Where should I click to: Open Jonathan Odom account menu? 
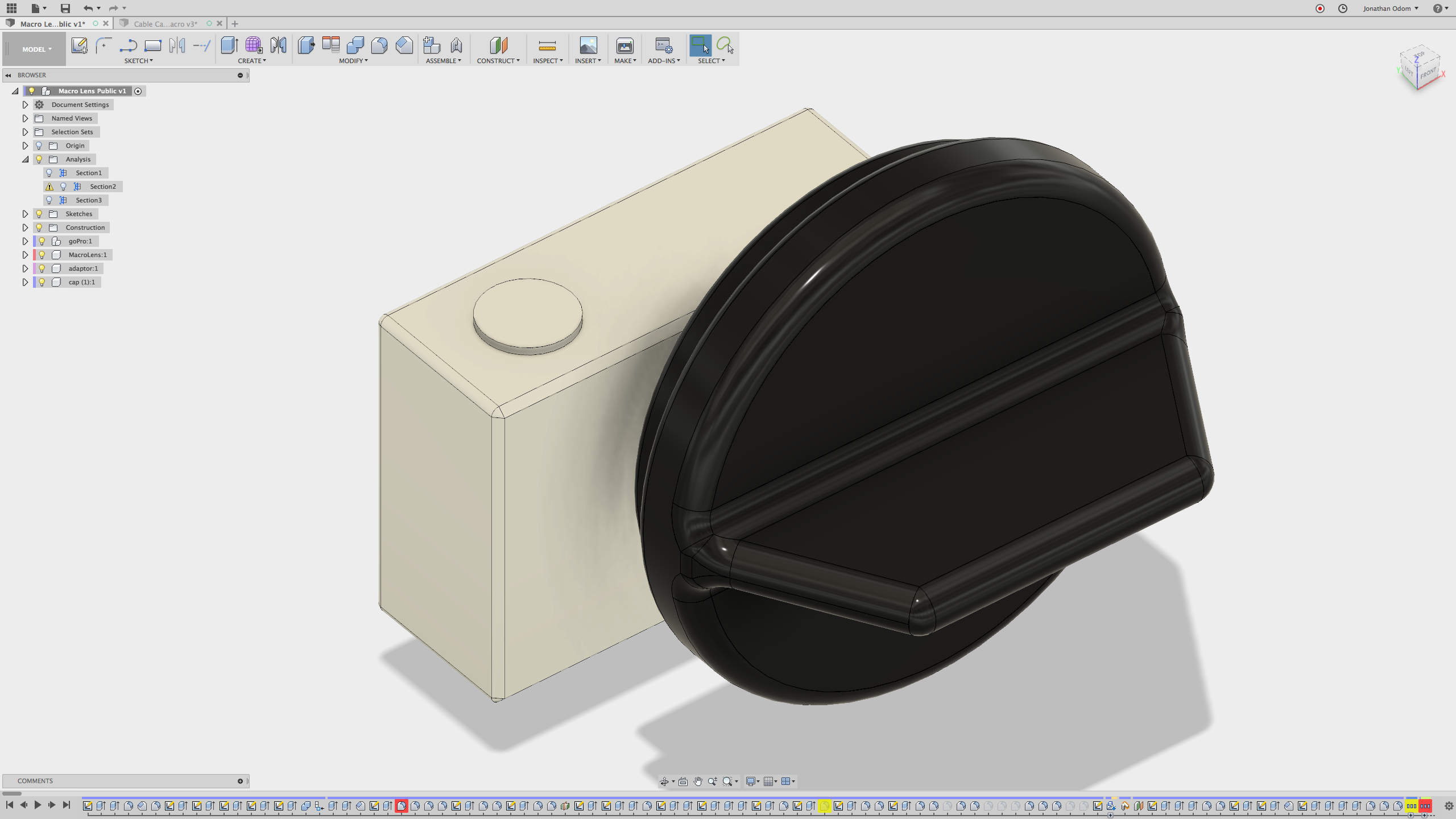pyautogui.click(x=1390, y=8)
